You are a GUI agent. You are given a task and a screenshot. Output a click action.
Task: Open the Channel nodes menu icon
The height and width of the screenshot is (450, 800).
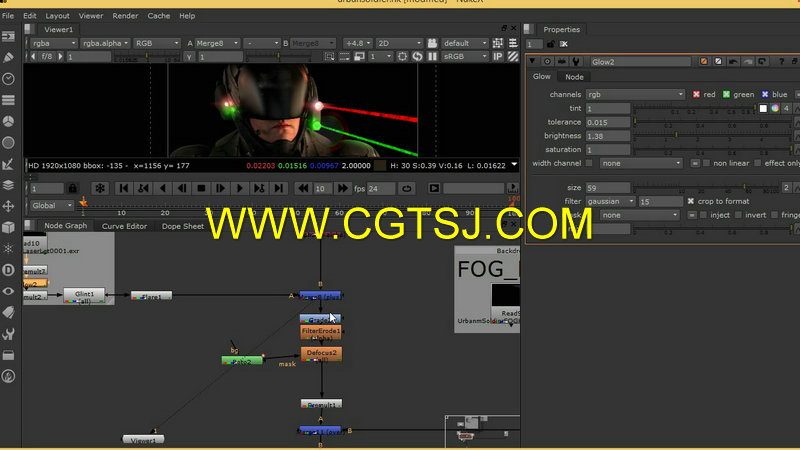[x=8, y=100]
